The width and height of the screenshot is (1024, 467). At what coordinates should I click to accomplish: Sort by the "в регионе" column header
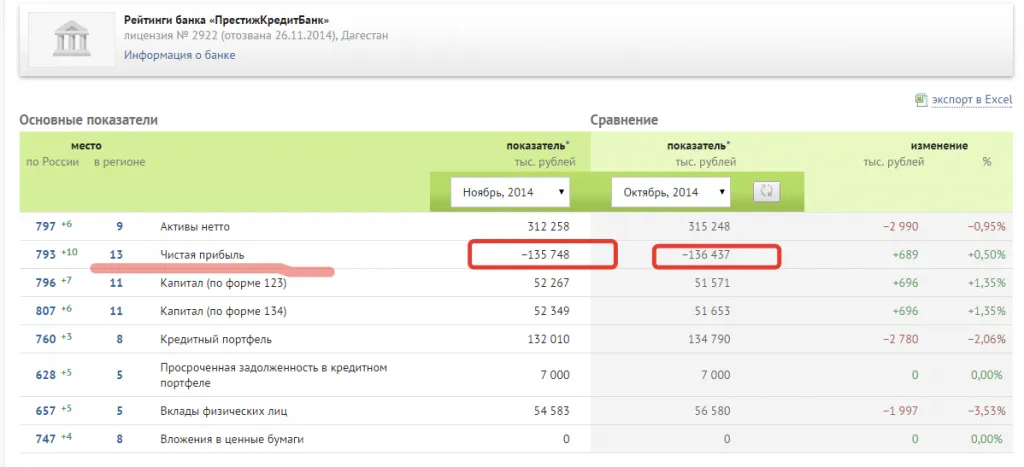point(119,162)
